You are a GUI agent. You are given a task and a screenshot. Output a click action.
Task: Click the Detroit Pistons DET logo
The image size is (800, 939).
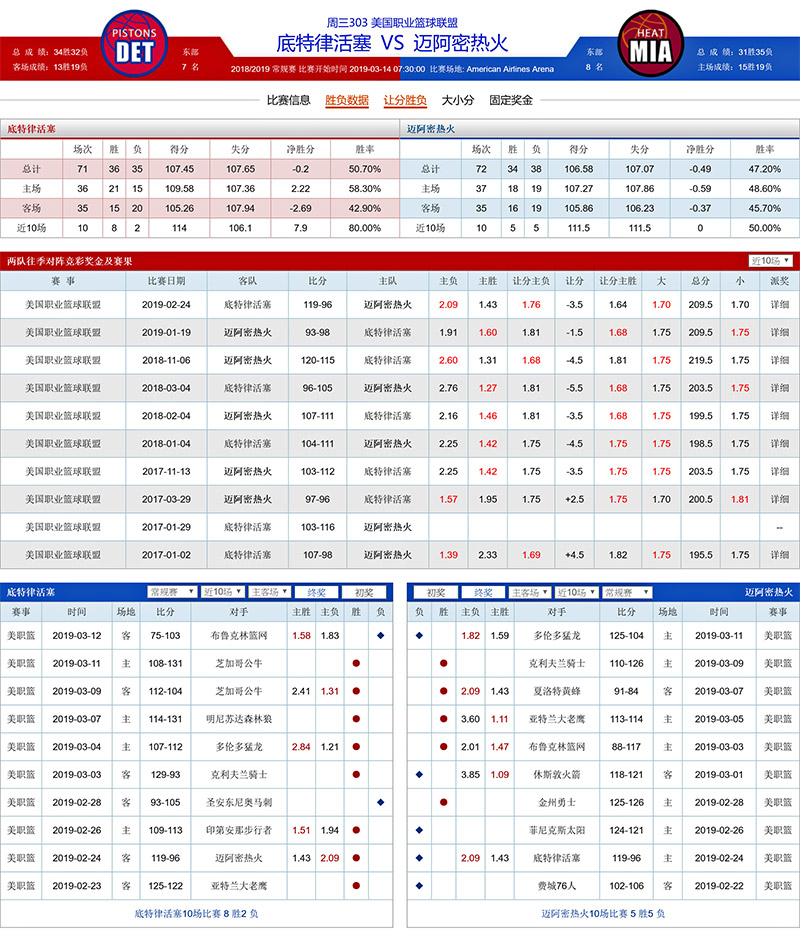[134, 44]
